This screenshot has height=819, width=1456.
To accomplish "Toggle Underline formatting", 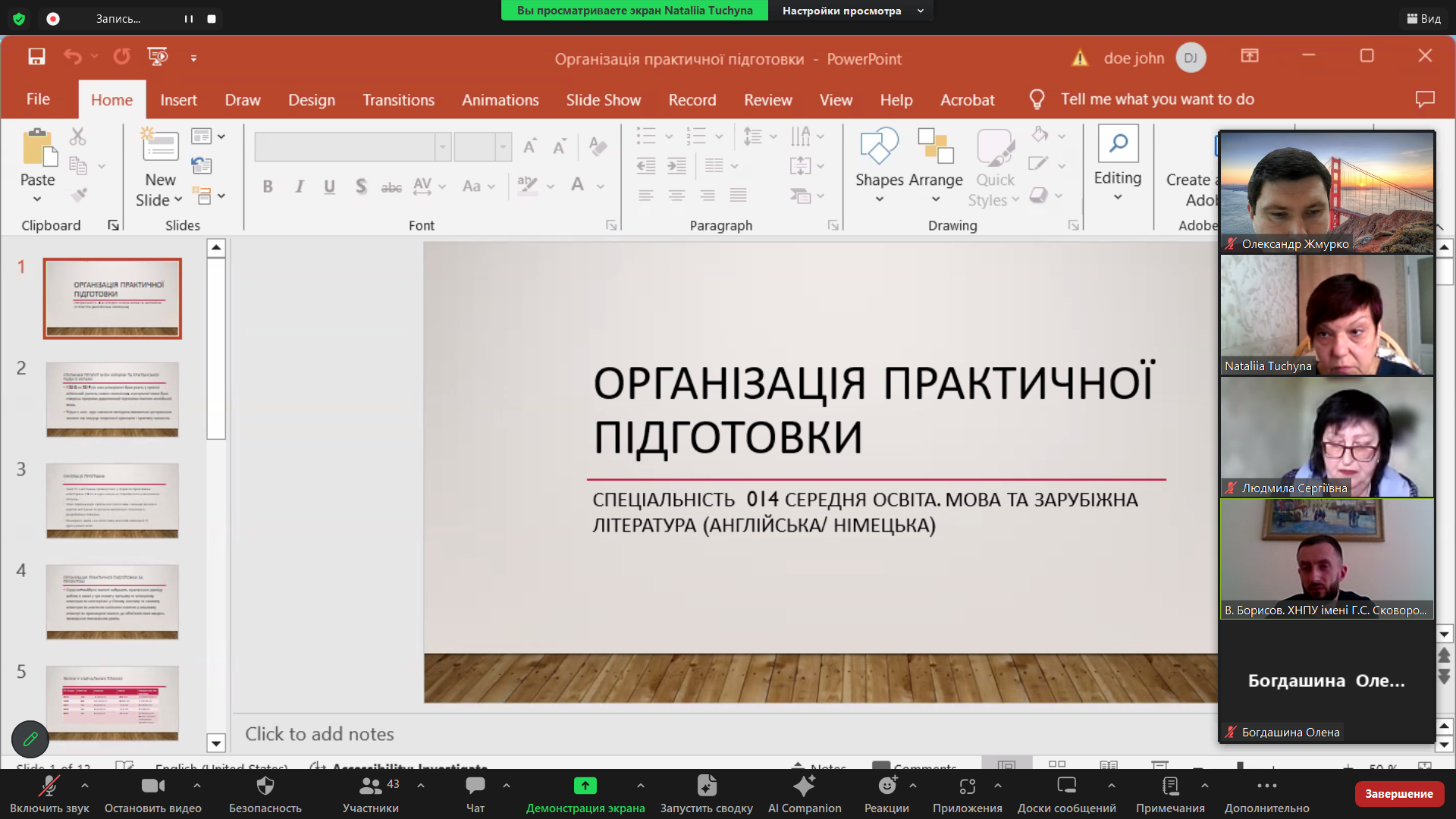I will tap(329, 187).
